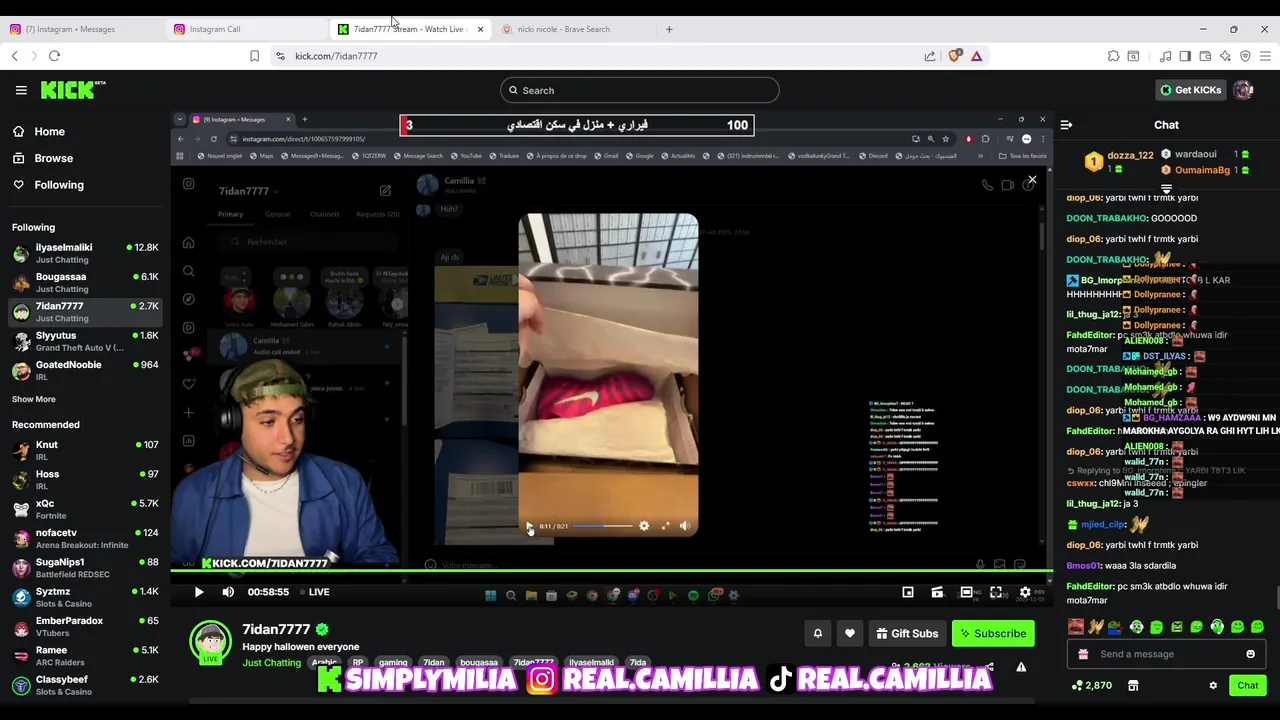Open the Kick hamburger sidebar menu
This screenshot has width=1280, height=720.
pos(21,90)
